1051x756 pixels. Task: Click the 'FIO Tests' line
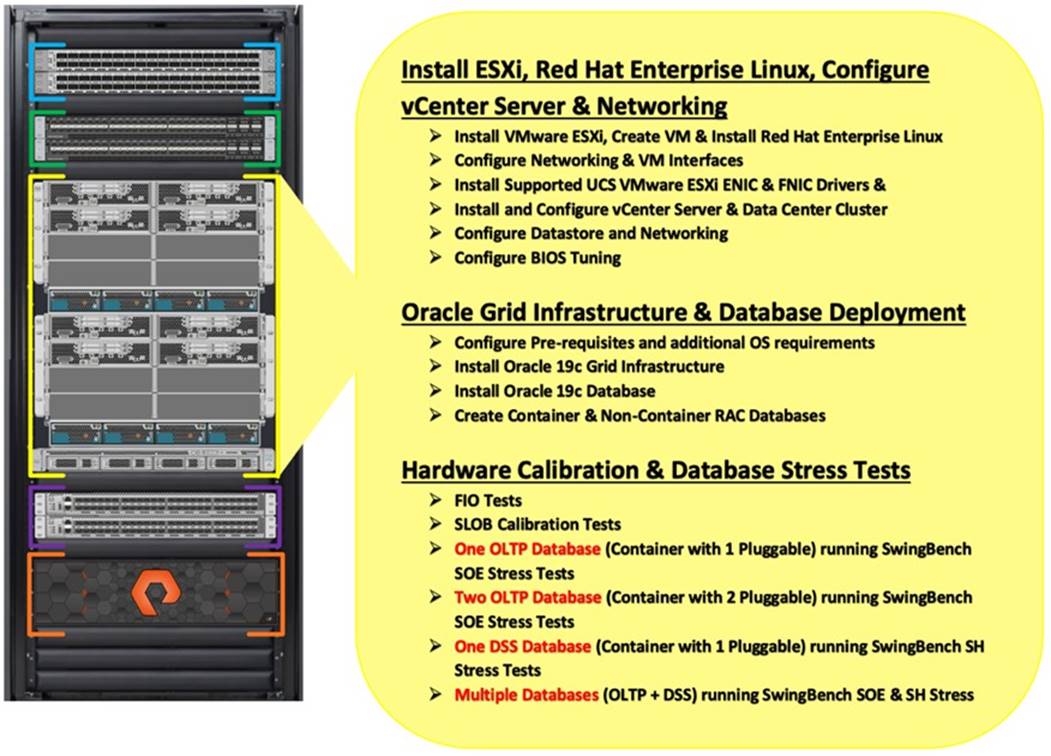[488, 501]
